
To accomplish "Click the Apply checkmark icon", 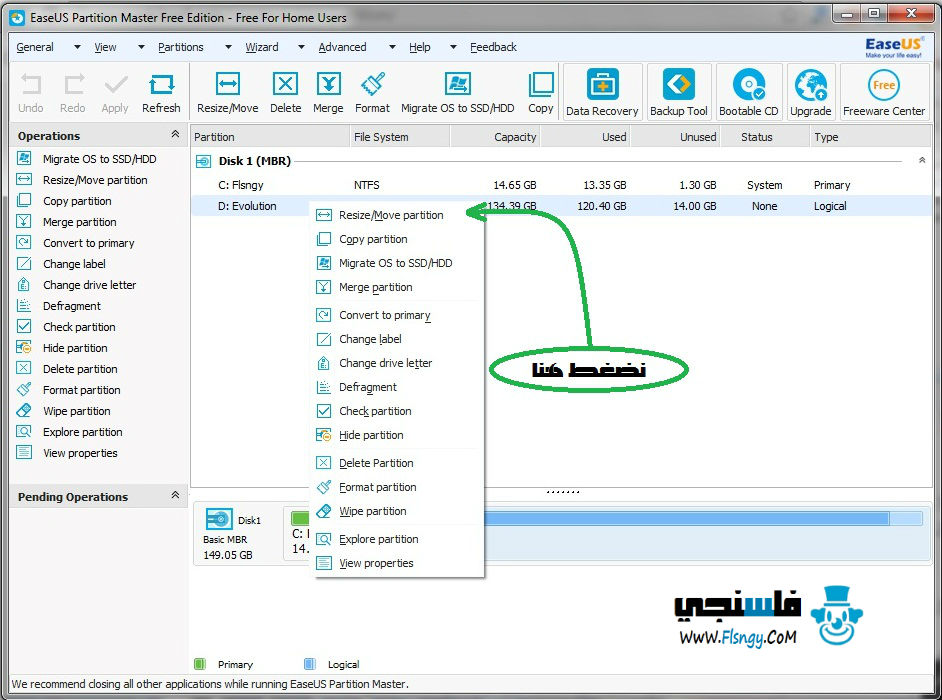I will (x=115, y=84).
